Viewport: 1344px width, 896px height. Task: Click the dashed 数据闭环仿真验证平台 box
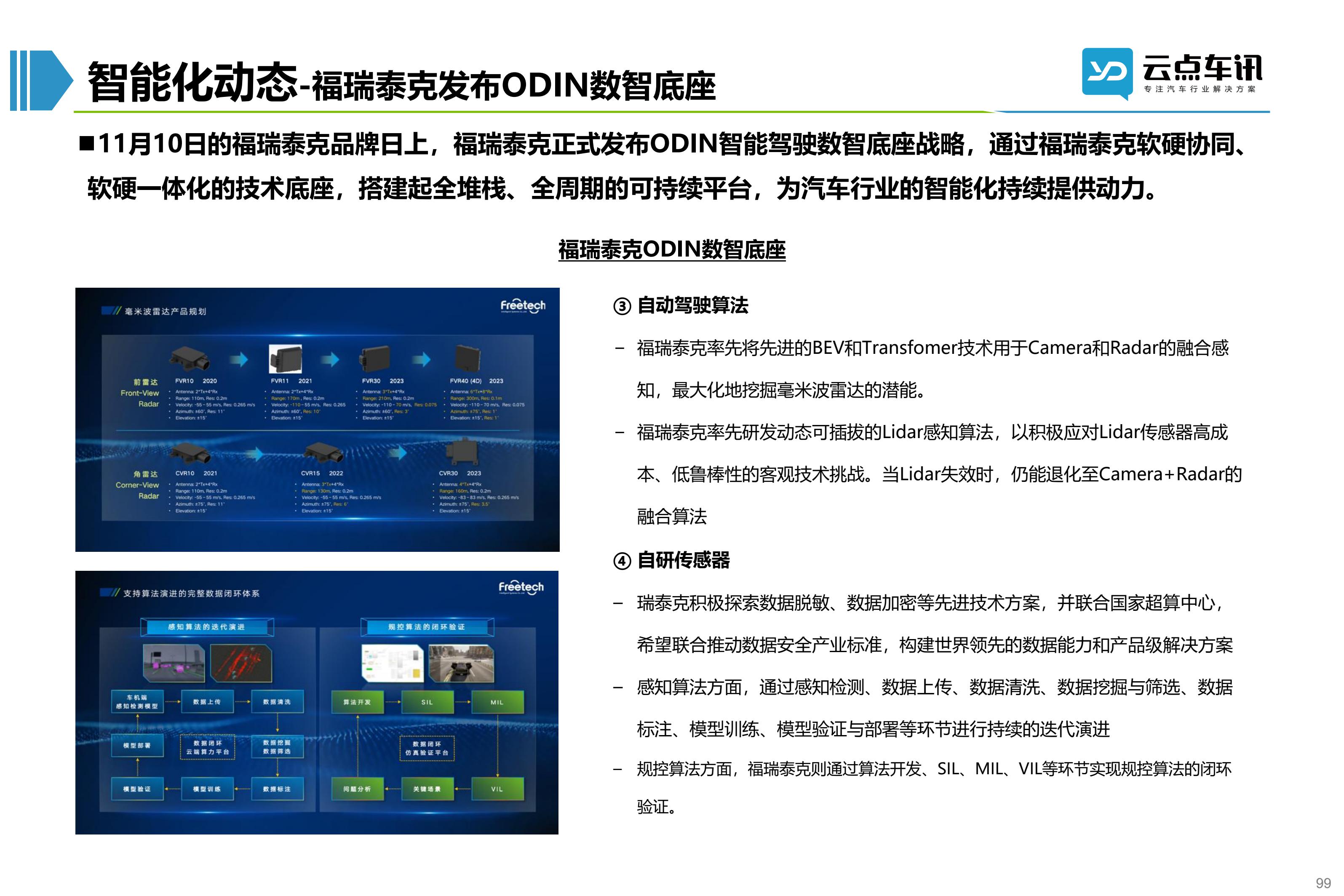(x=427, y=748)
